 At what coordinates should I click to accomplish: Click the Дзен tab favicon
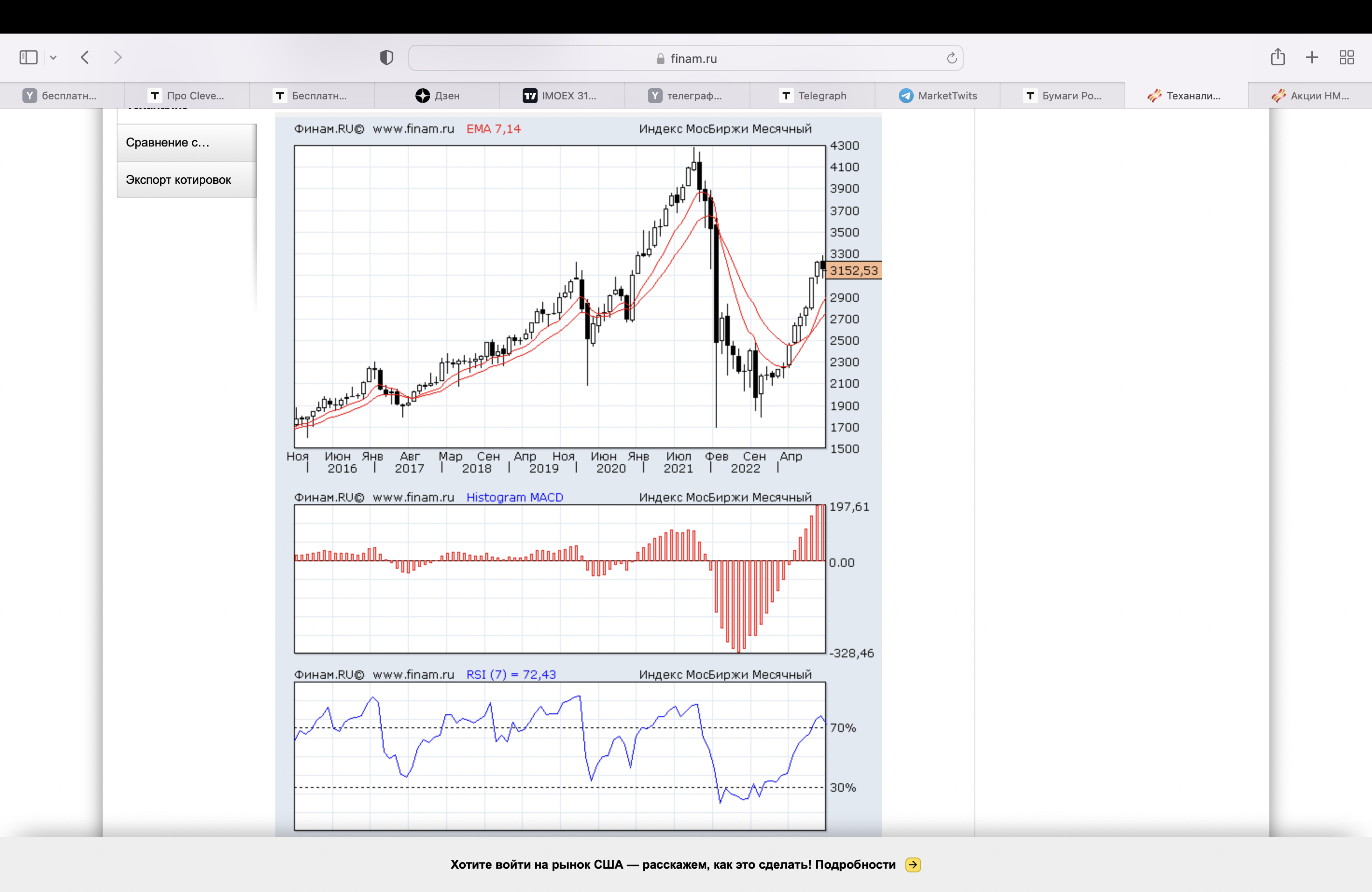click(422, 96)
